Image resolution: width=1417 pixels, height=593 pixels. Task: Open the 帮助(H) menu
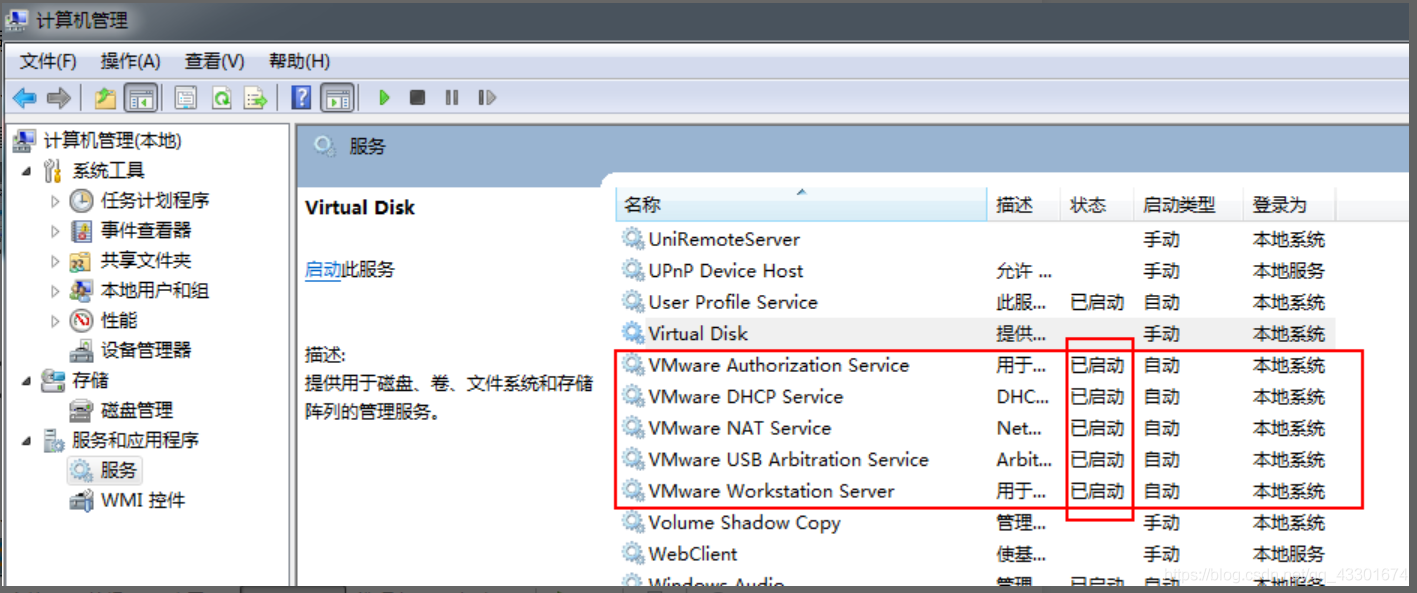(x=300, y=61)
